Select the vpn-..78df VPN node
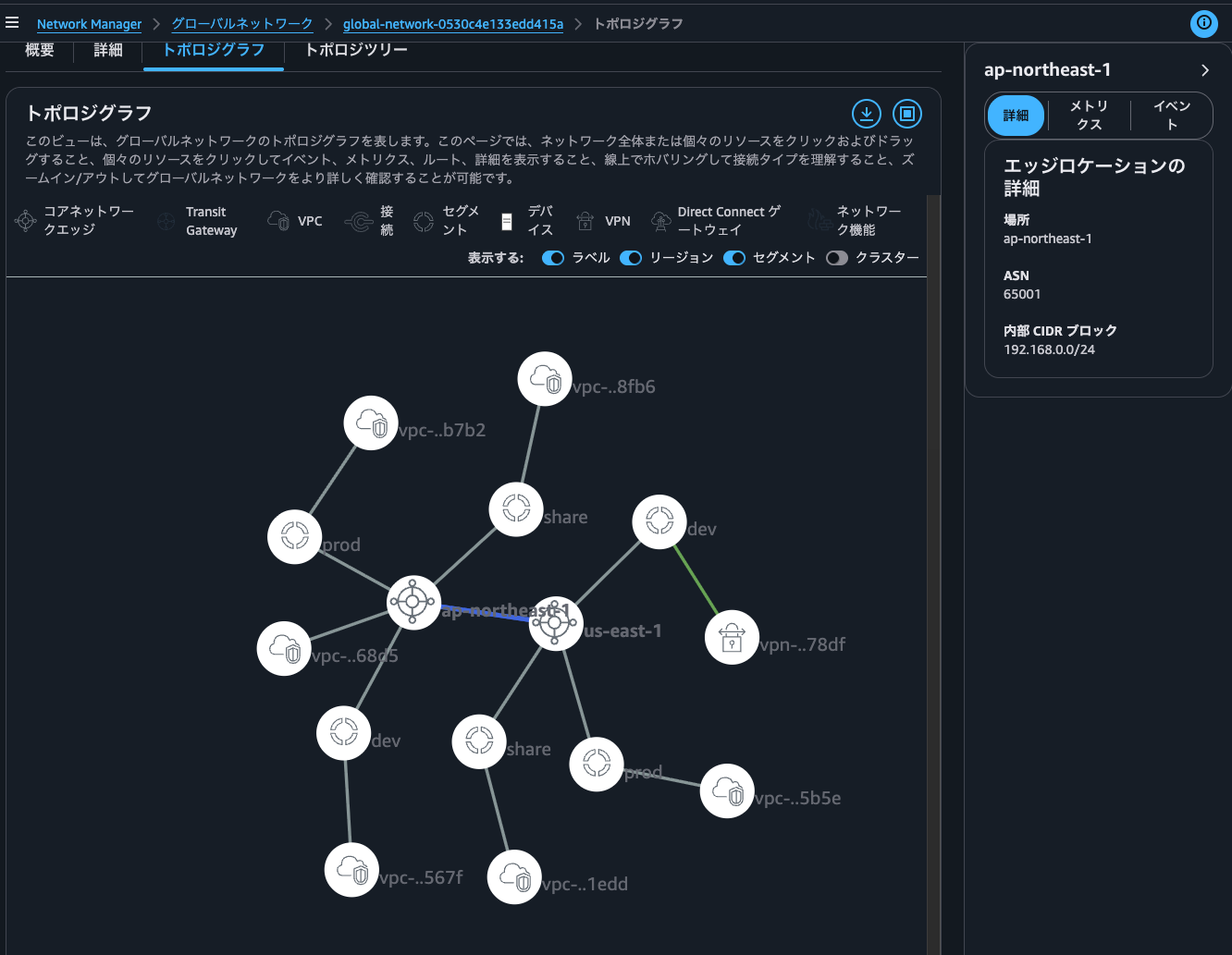The width and height of the screenshot is (1232, 955). coord(732,637)
